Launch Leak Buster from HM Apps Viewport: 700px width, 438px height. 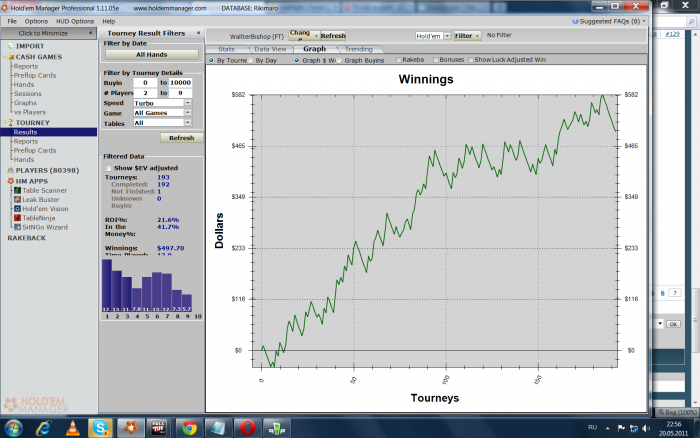tap(40, 200)
